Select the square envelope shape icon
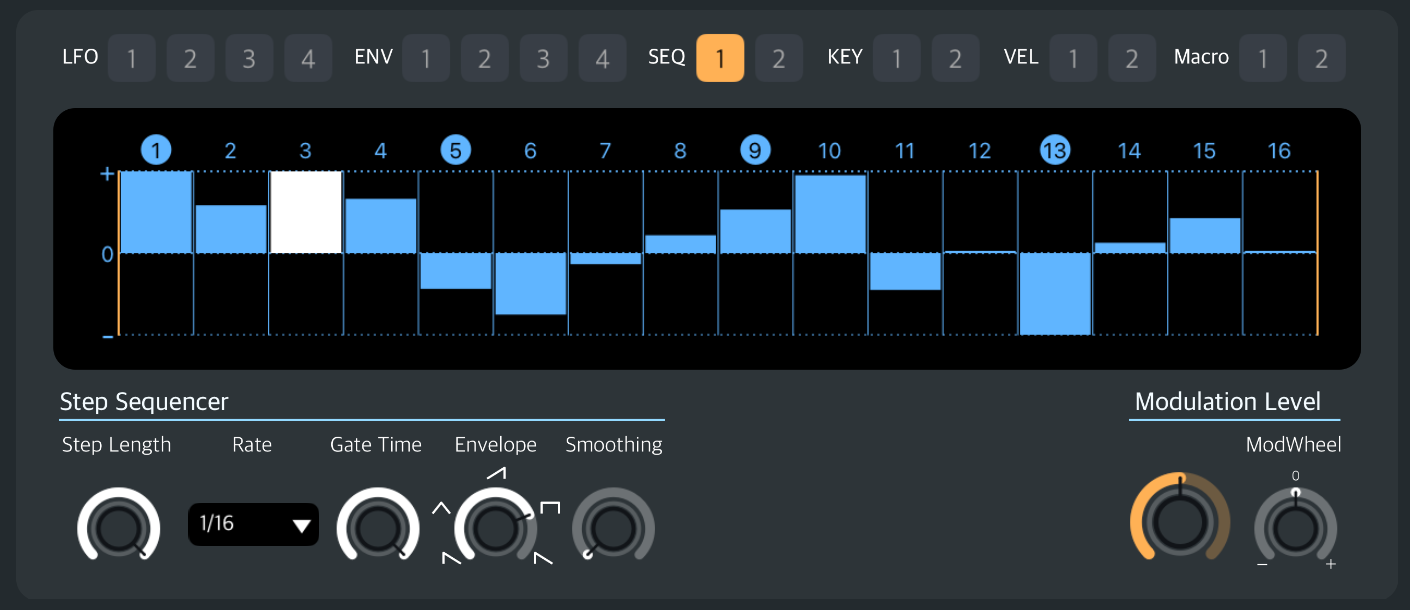 pyautogui.click(x=549, y=508)
